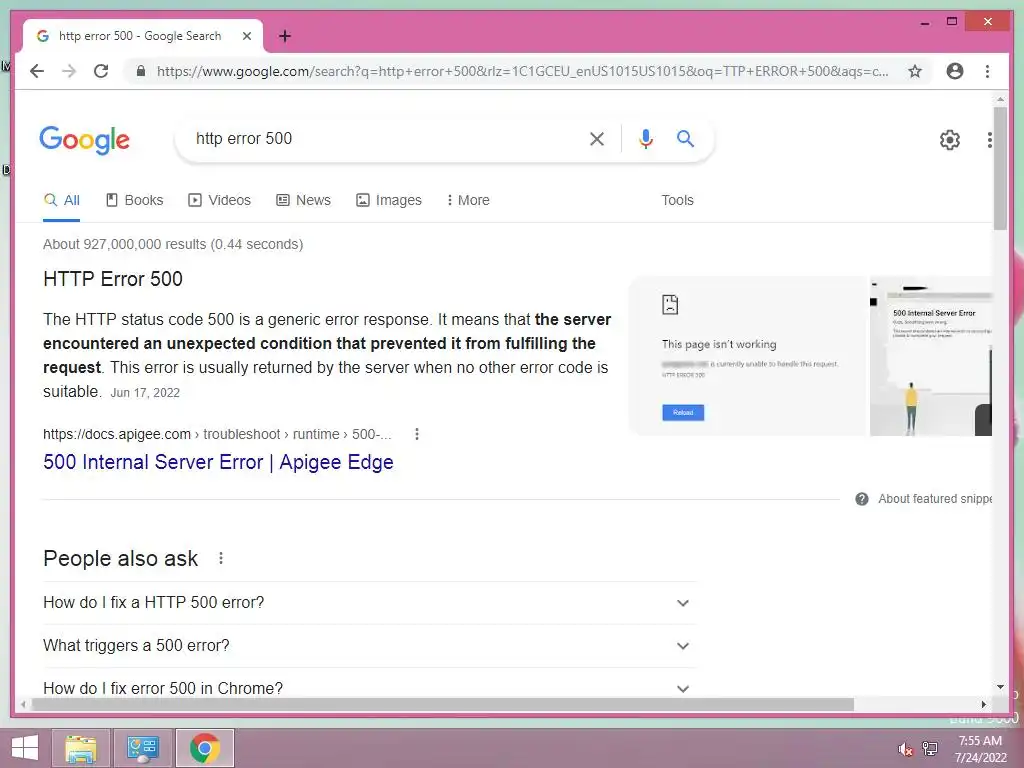Expand 'How do I fix a HTTP 500 error?'

coord(370,603)
